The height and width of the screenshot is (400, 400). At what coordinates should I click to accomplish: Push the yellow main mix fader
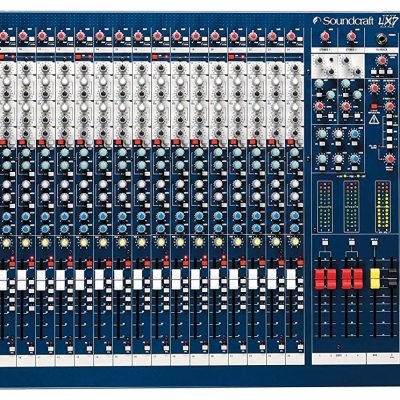[375, 278]
